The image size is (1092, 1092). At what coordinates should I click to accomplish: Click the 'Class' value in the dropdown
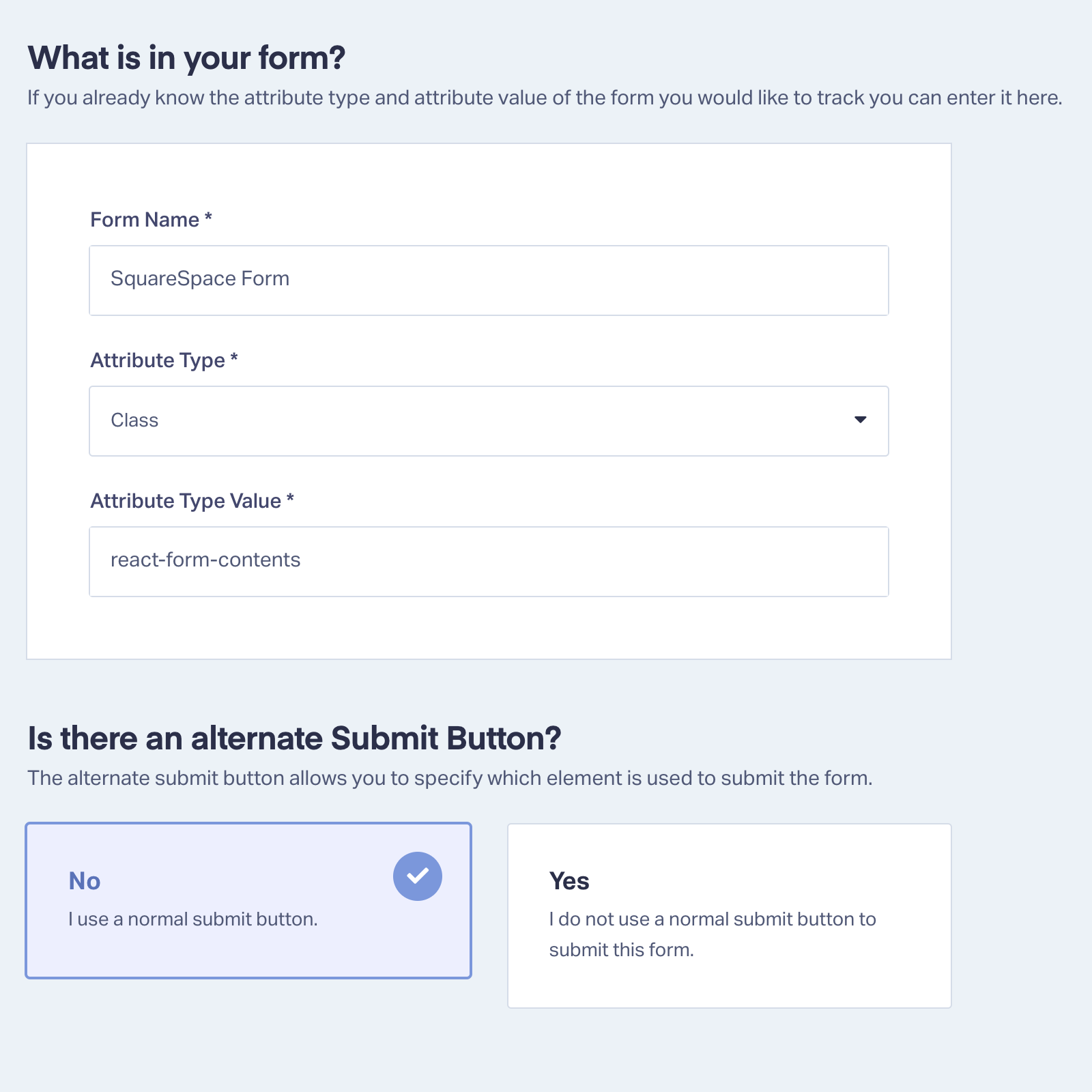(134, 420)
